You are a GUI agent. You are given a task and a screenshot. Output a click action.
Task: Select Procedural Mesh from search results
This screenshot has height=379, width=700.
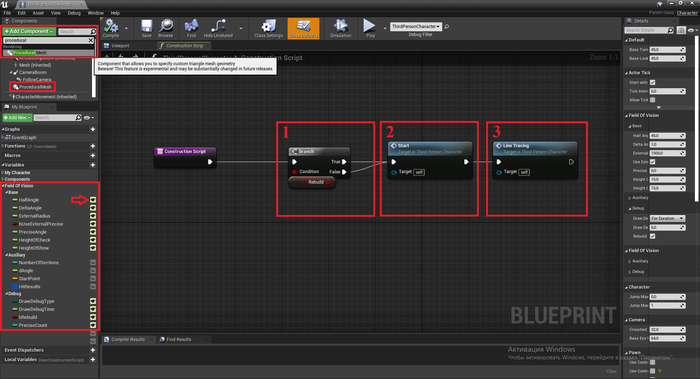click(x=48, y=53)
